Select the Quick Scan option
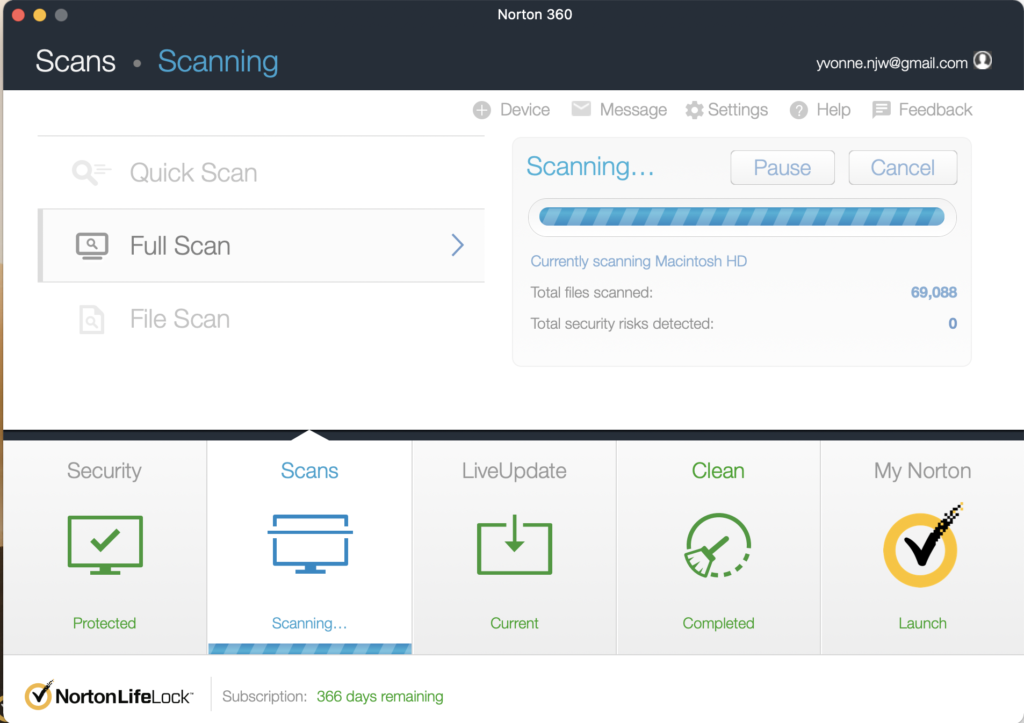The height and width of the screenshot is (723, 1024). click(262, 172)
